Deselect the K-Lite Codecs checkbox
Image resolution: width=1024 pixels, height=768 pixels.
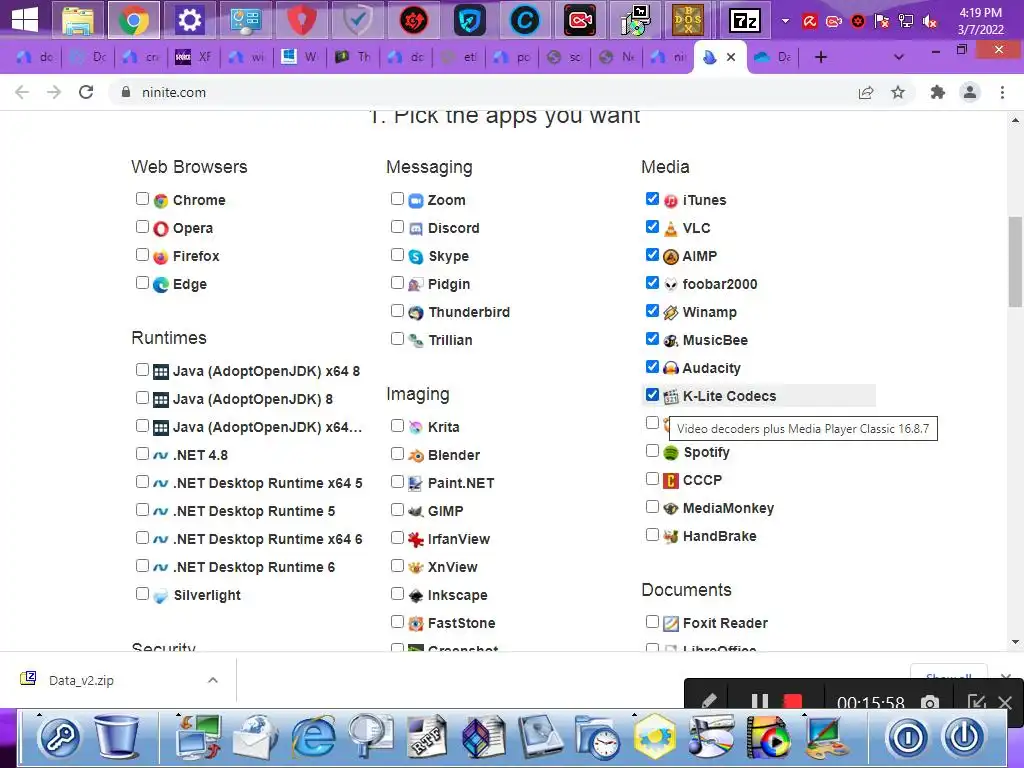(652, 394)
